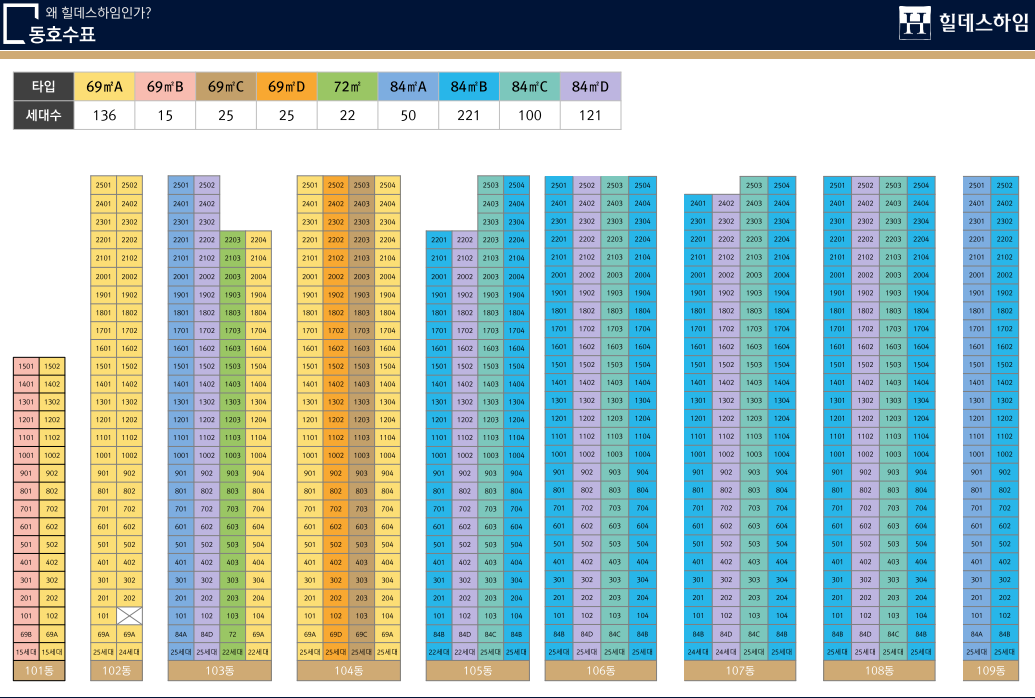Image resolution: width=1035 pixels, height=698 pixels.
Task: Select the 102동 building label
Action: [x=116, y=671]
